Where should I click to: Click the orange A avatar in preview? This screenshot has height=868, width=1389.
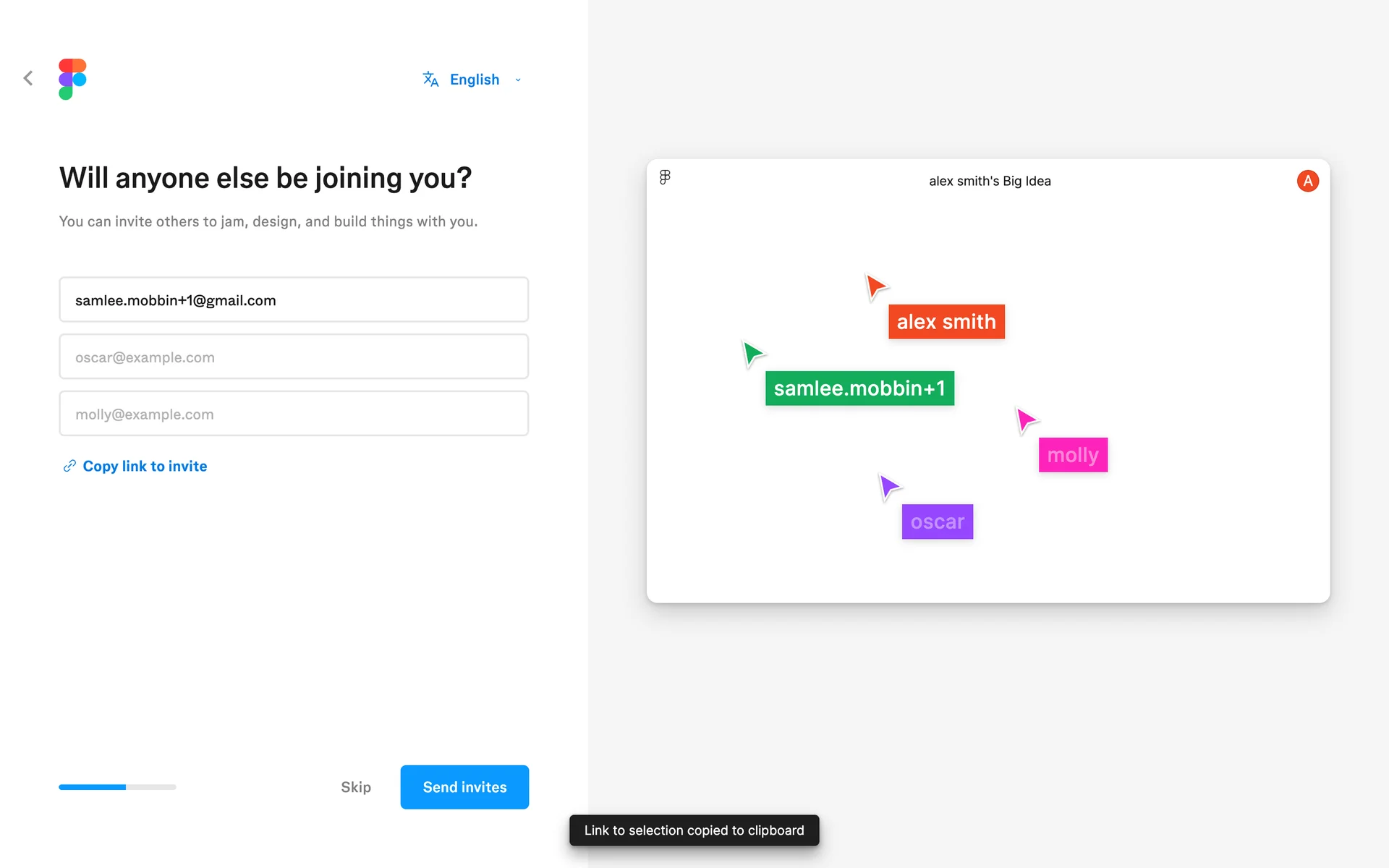point(1307,181)
